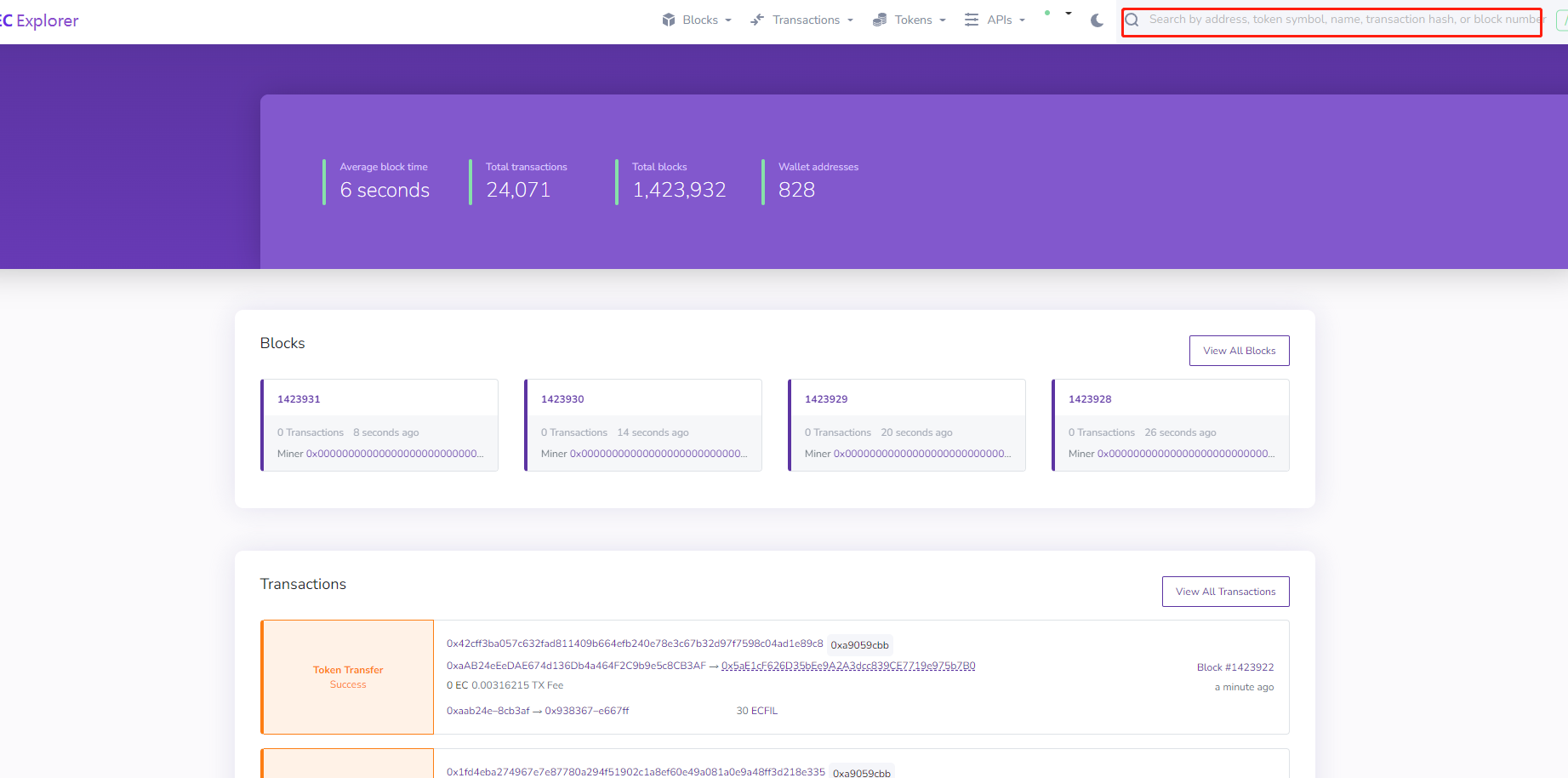The height and width of the screenshot is (778, 1568).
Task: Open the network selector with green dot
Action: pos(1058,14)
